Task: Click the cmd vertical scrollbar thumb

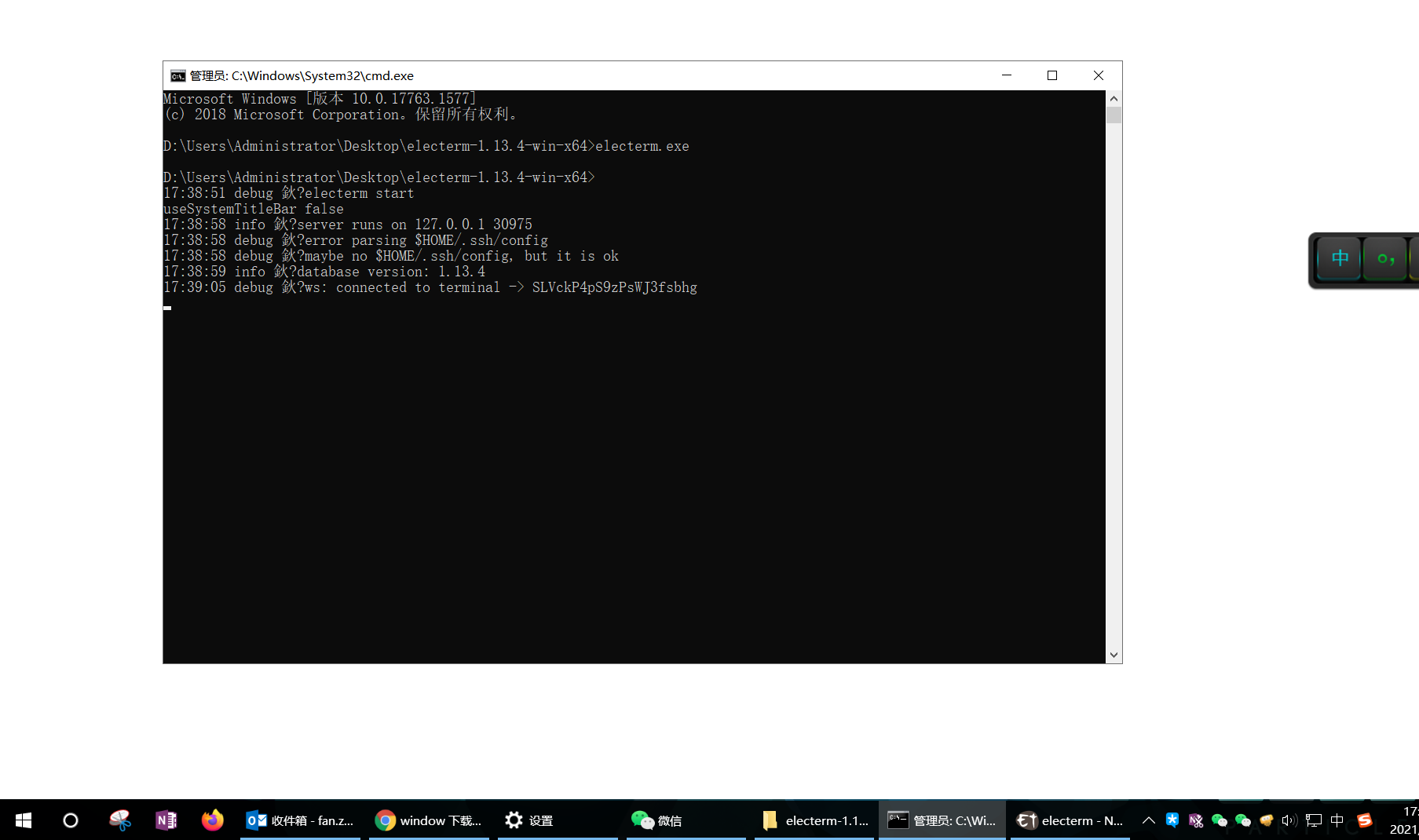Action: [1114, 115]
